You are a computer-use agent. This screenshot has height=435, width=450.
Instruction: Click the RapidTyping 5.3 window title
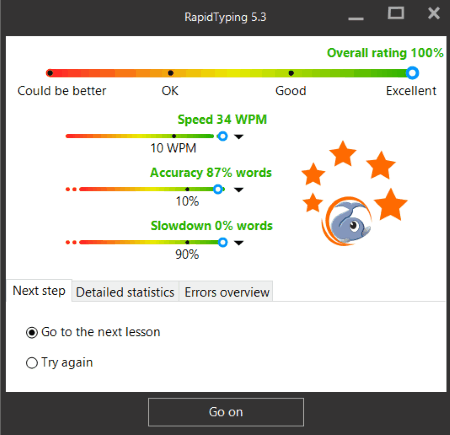tap(225, 17)
